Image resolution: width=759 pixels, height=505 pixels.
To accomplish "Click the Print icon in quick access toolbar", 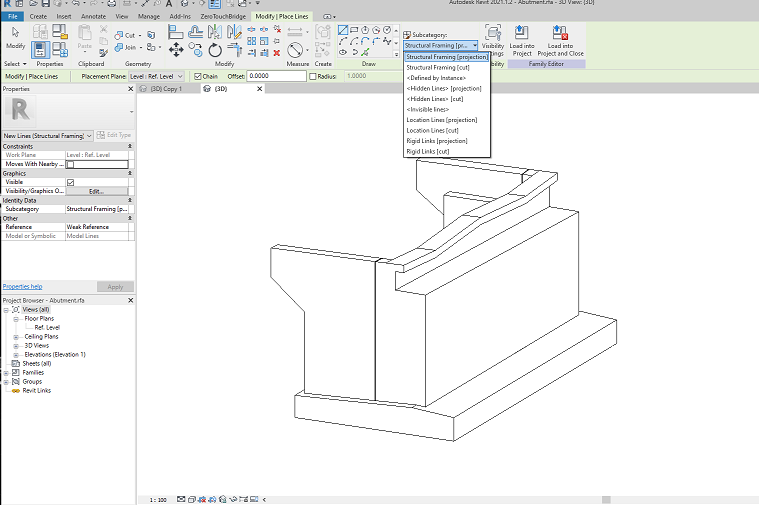I will click(x=112, y=3).
